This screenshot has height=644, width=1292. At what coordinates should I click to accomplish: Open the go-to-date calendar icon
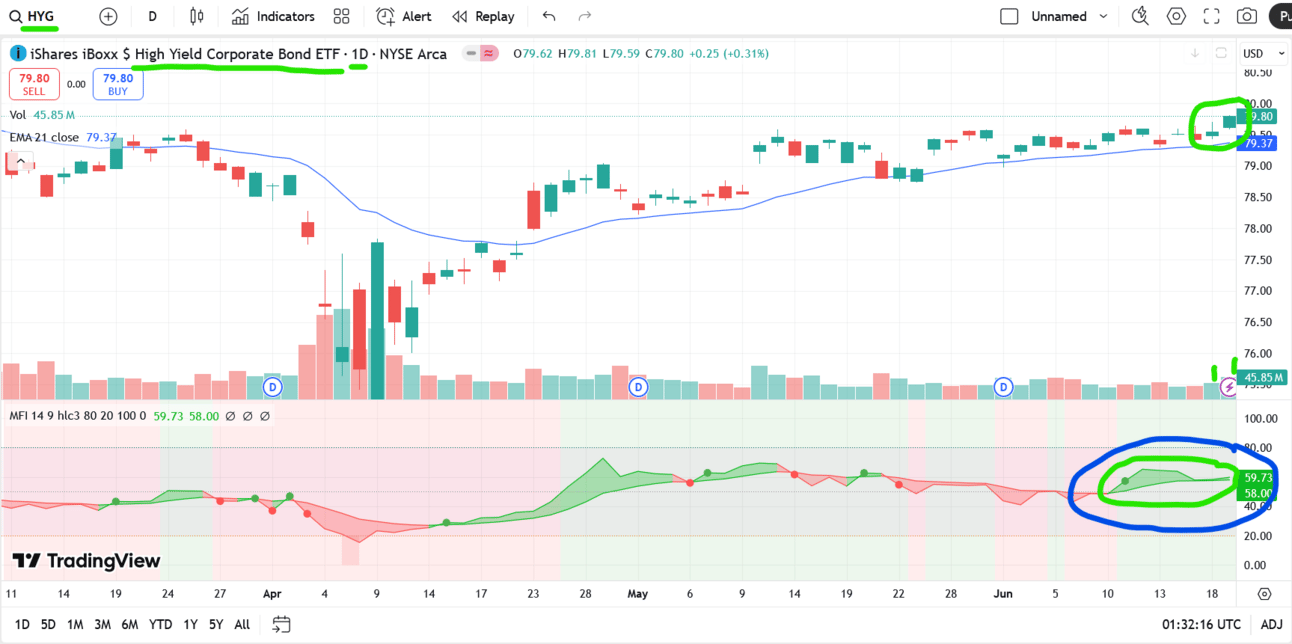(281, 624)
